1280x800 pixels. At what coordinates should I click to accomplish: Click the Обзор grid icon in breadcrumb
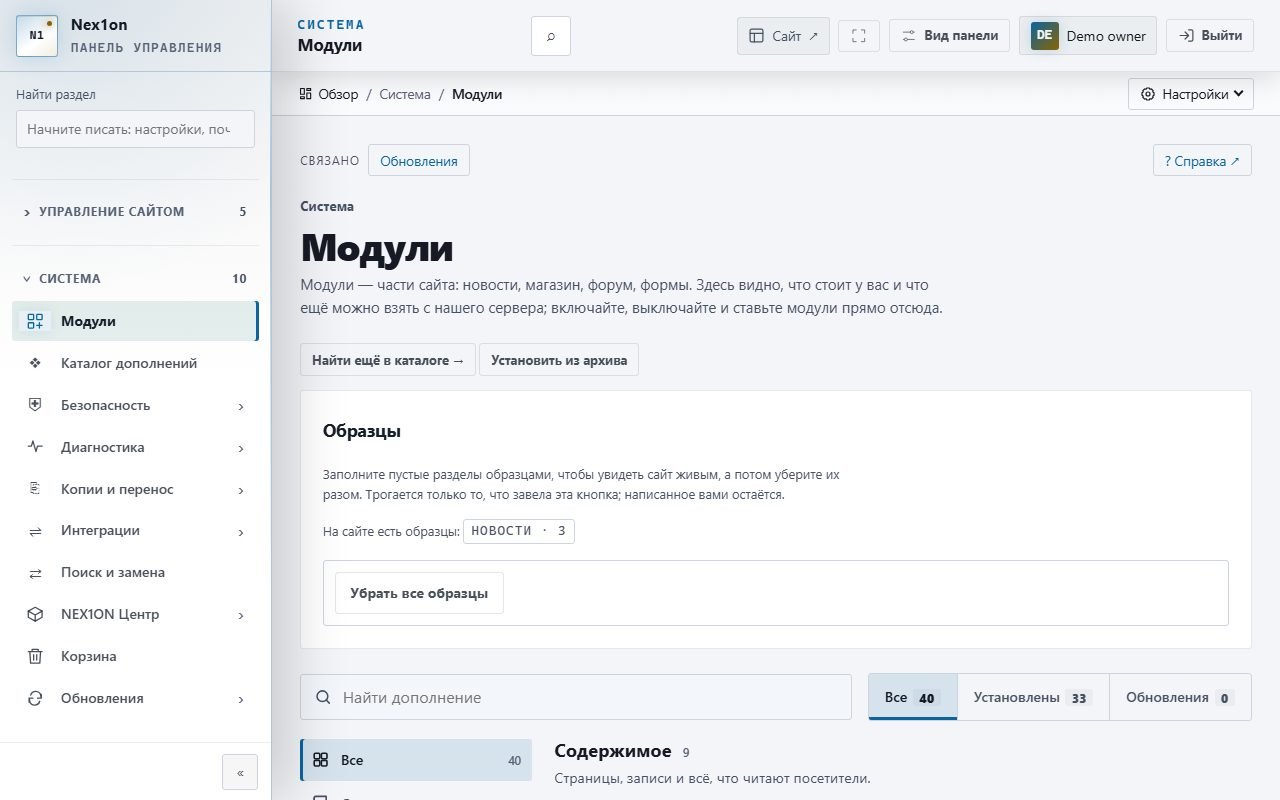306,94
